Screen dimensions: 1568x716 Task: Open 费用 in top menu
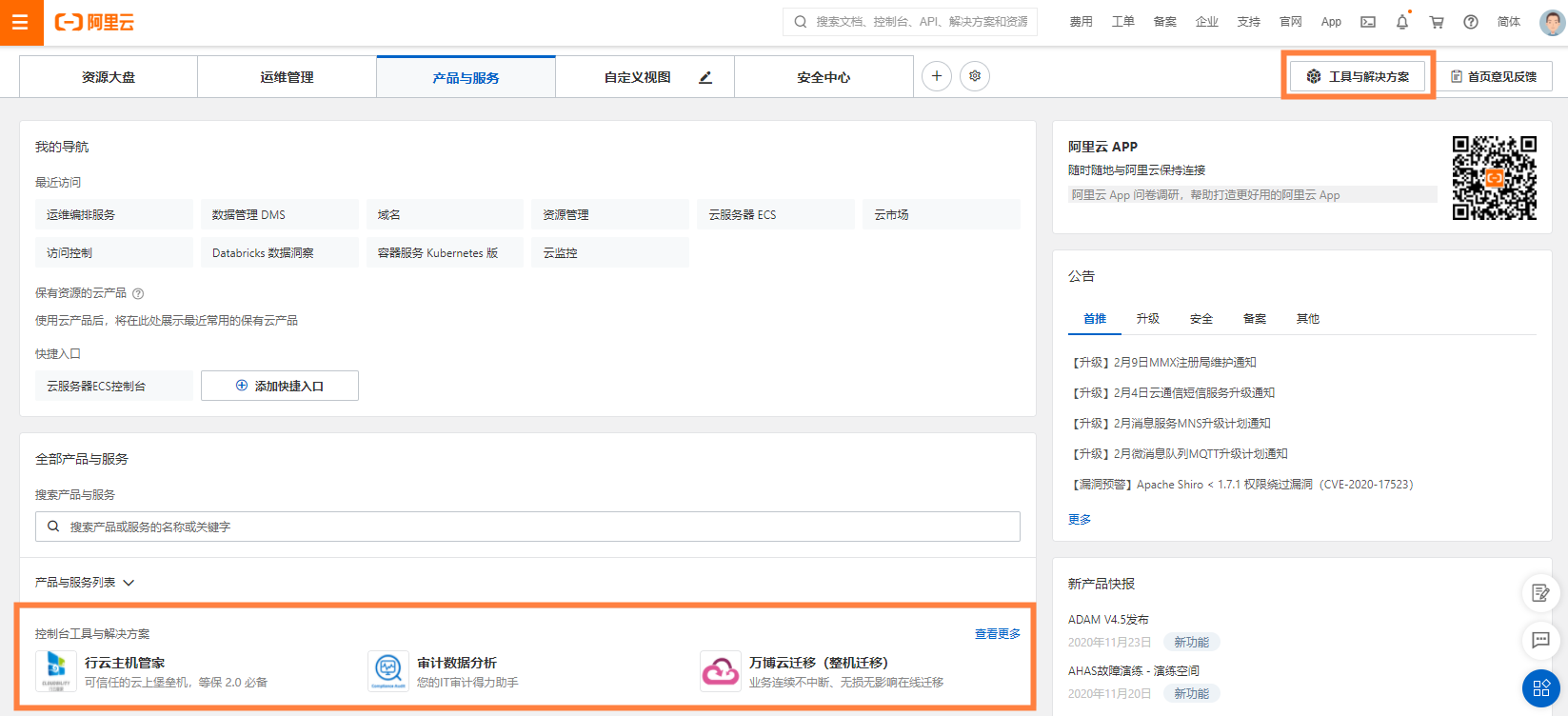point(1081,22)
